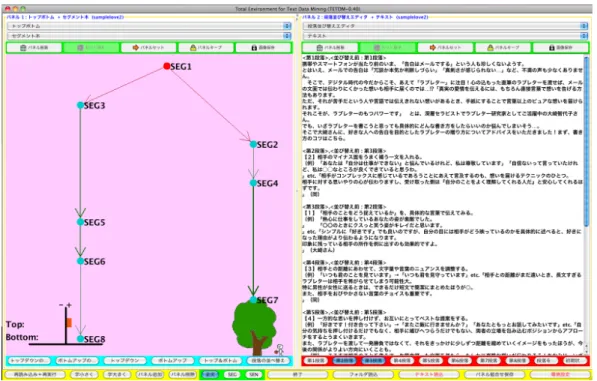597x381 pixels.
Task: Click the パネル追加 button
Action: pos(150,375)
